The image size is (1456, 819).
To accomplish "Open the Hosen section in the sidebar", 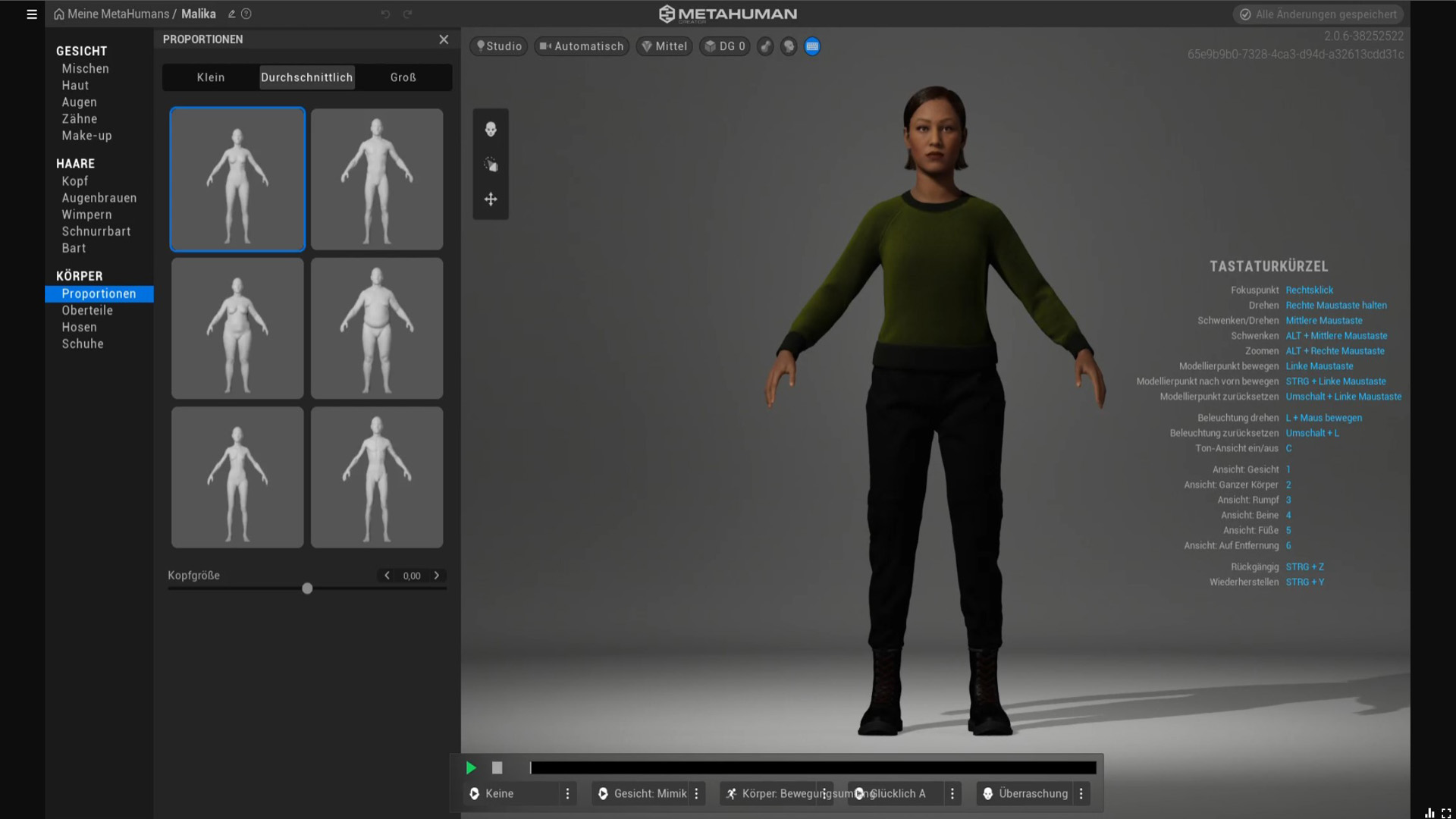I will 80,327.
